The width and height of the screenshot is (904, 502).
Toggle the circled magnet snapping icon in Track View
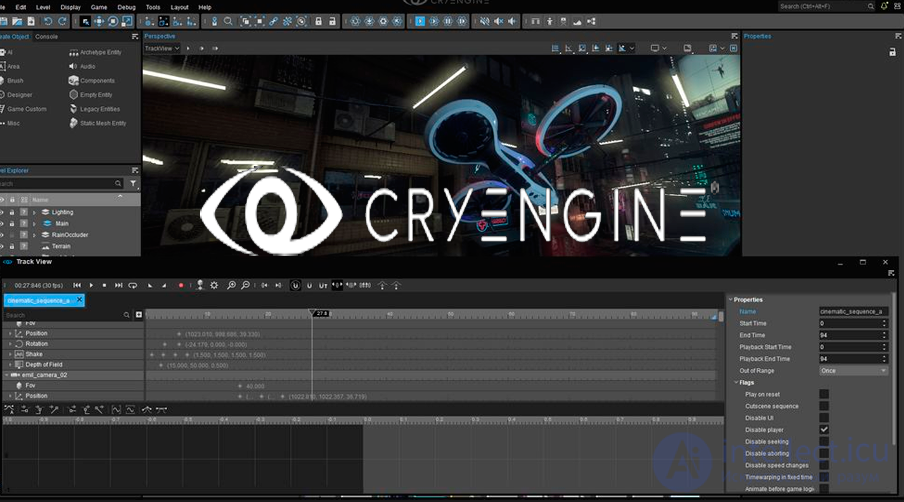click(295, 285)
